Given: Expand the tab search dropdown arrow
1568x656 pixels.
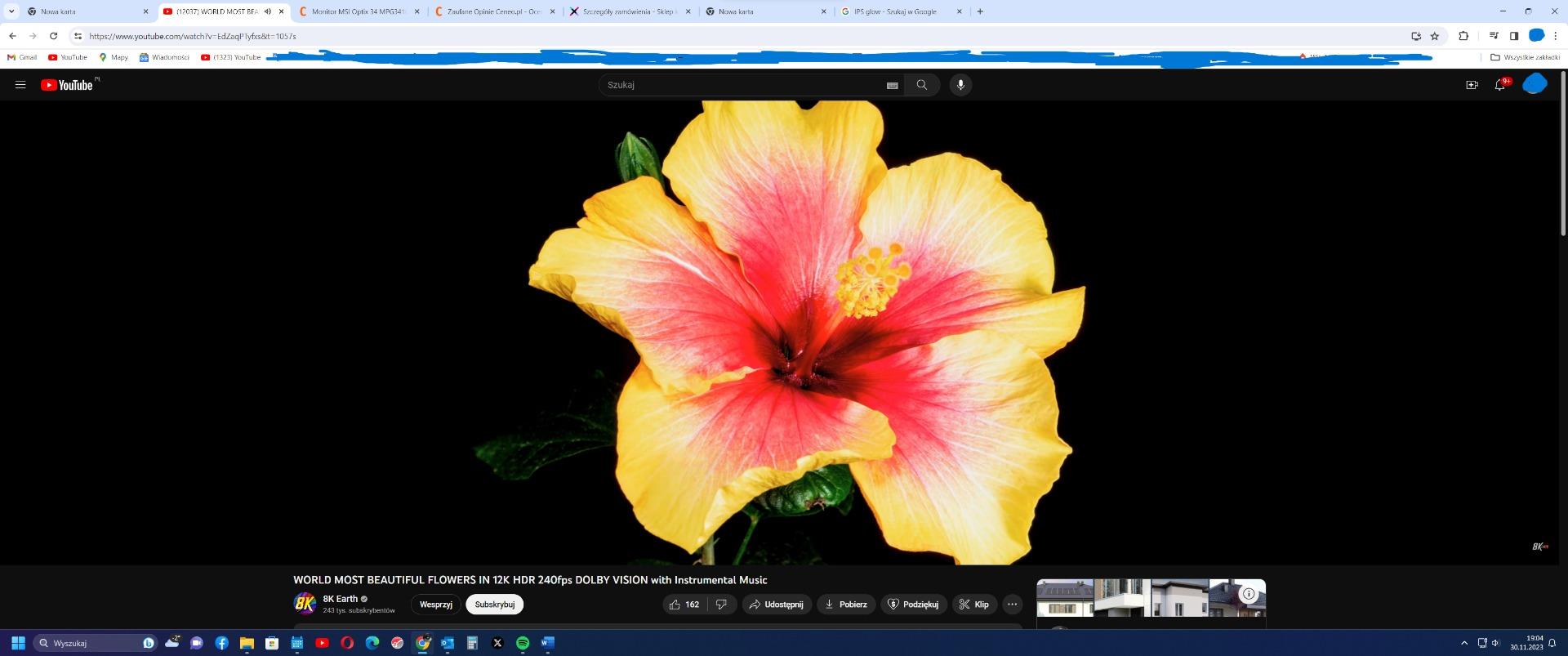Looking at the screenshot, I should pyautogui.click(x=11, y=11).
